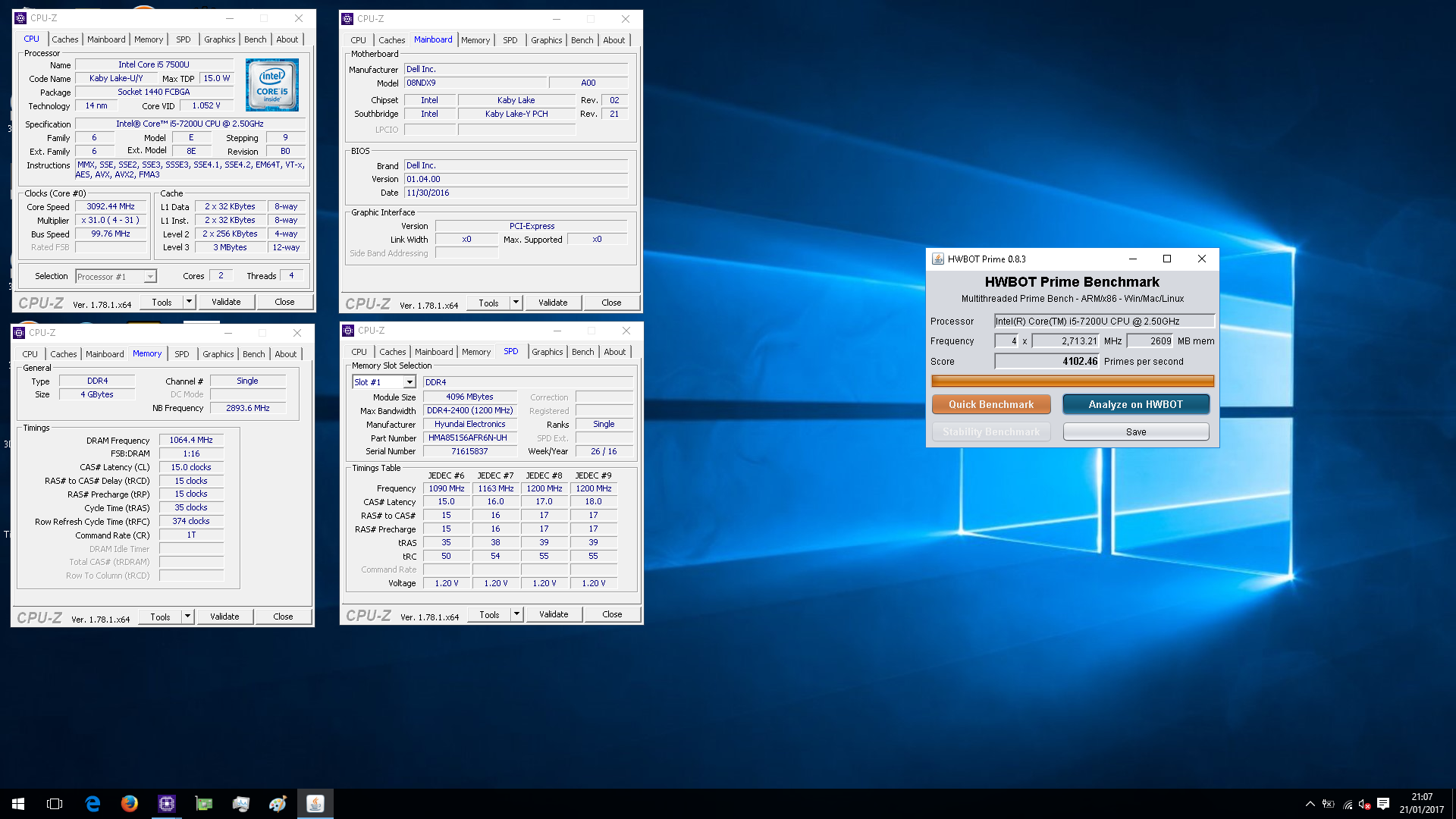Open the Windows Start menu
Viewport: 1456px width, 819px height.
(18, 804)
